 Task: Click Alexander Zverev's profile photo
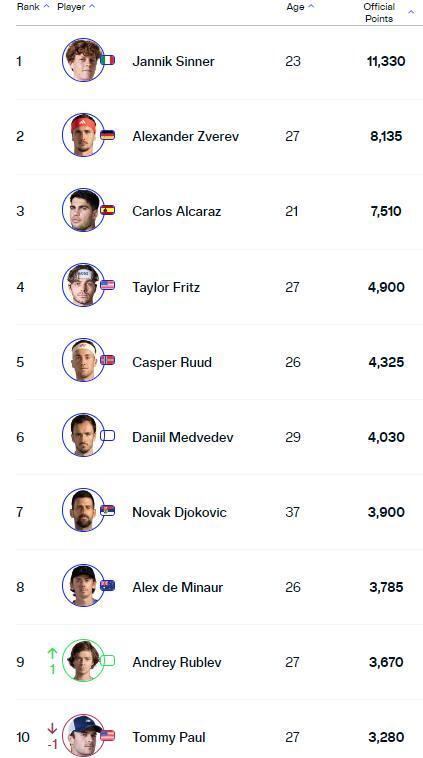coord(83,135)
